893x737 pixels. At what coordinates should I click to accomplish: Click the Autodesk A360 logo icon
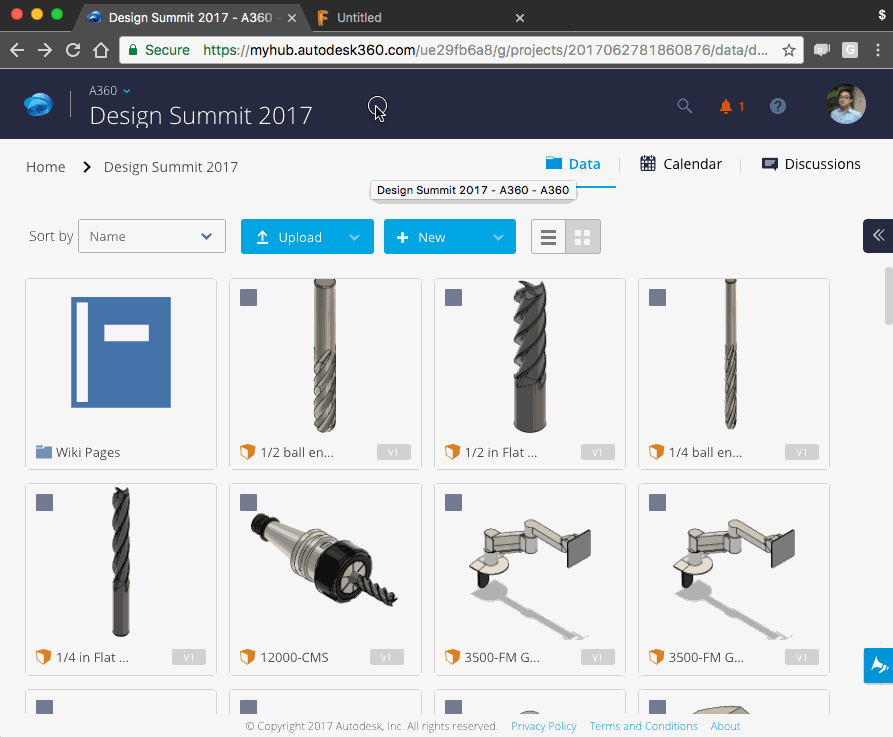click(x=39, y=105)
